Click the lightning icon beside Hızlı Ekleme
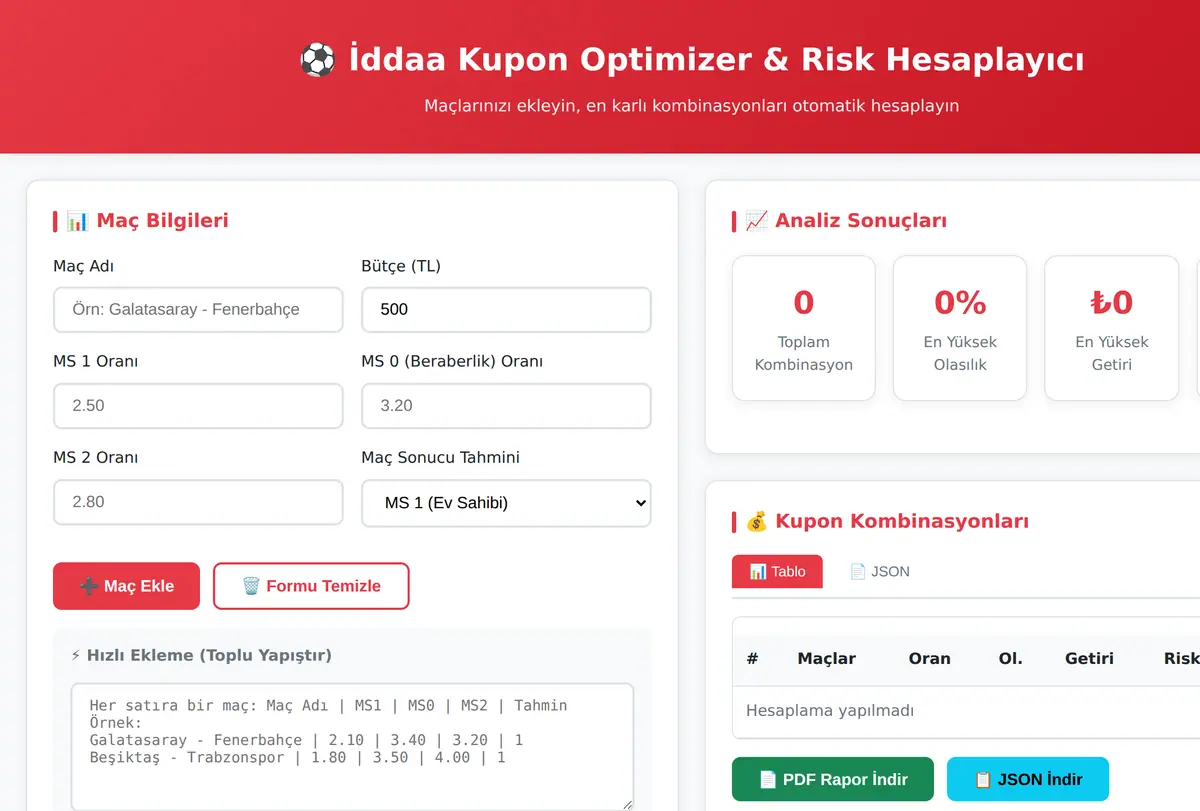The image size is (1200, 811). click(x=76, y=655)
